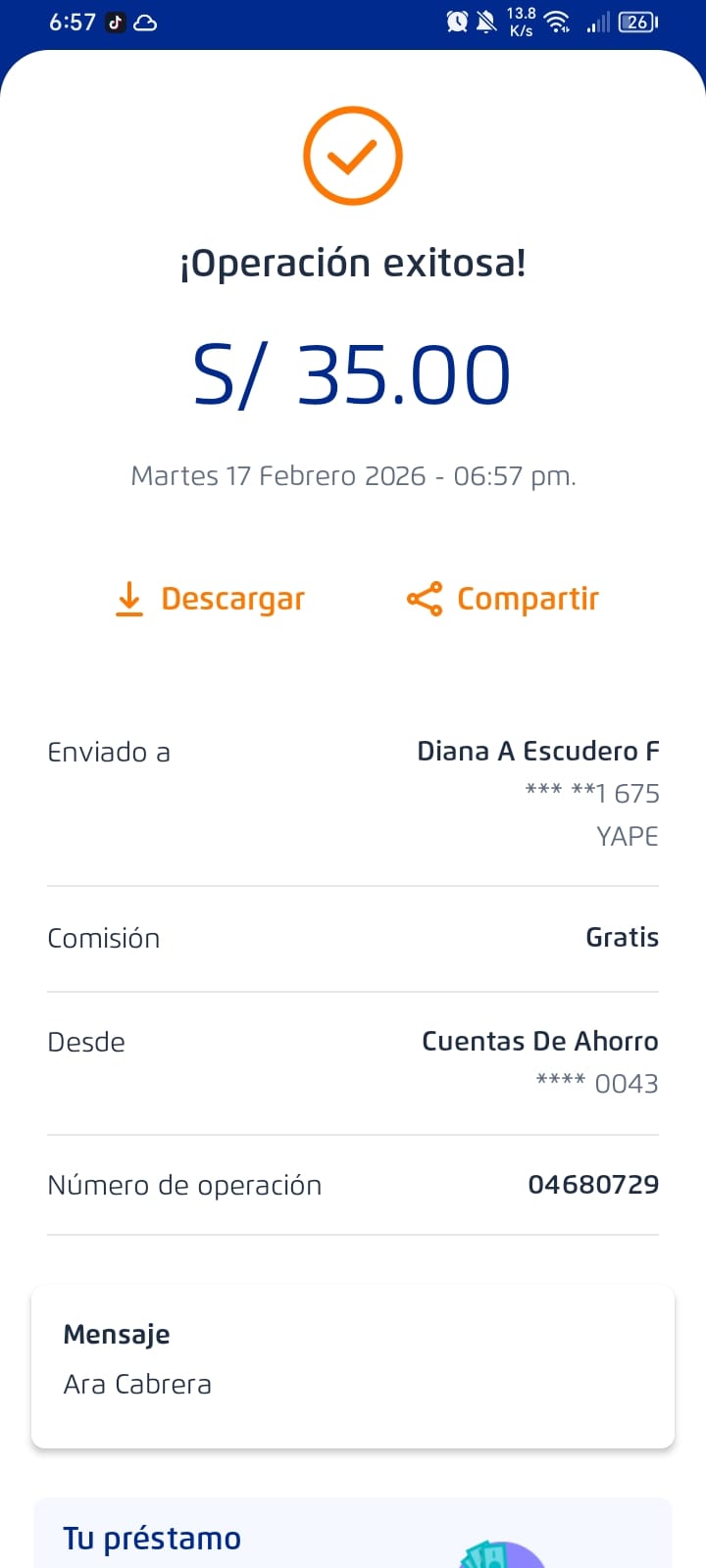Tap the cloud icon in status bar
Screen dimensions: 706x1568
click(x=145, y=23)
